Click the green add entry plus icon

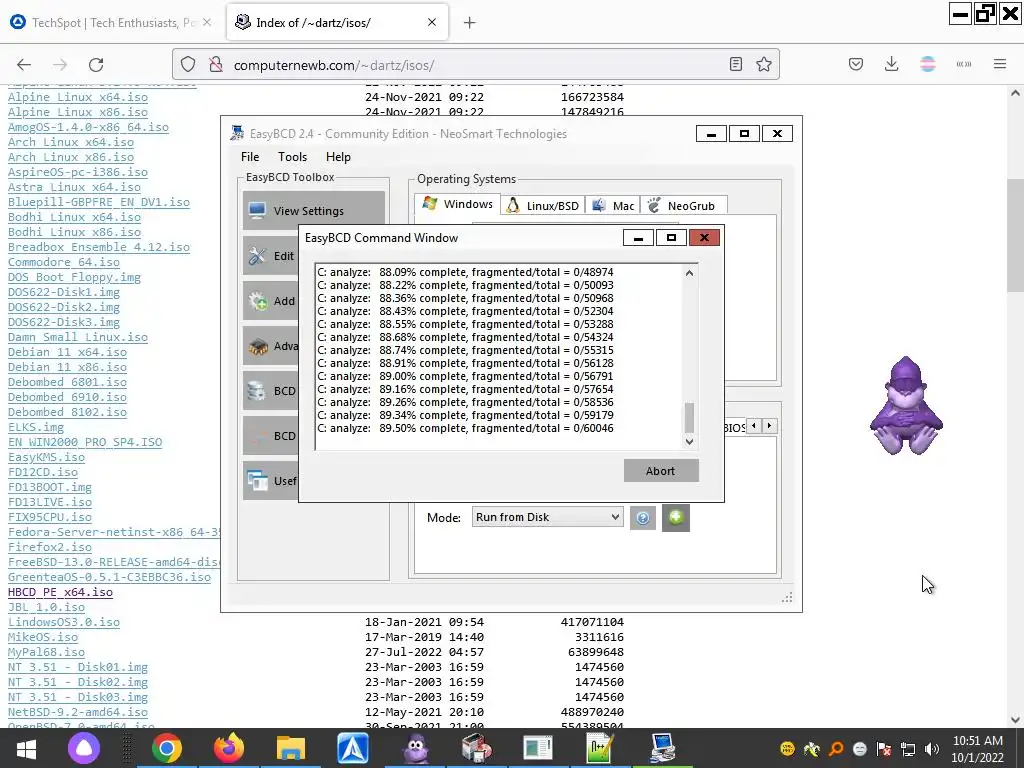click(x=676, y=518)
